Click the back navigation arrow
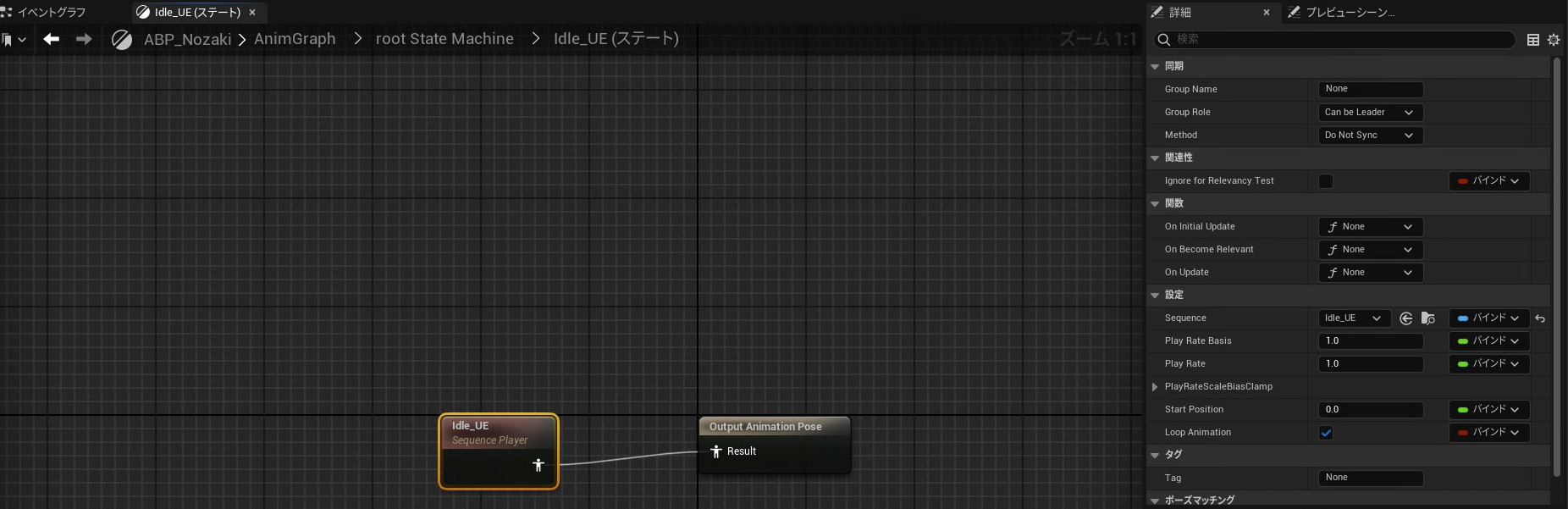Viewport: 1568px width, 509px height. 52,39
